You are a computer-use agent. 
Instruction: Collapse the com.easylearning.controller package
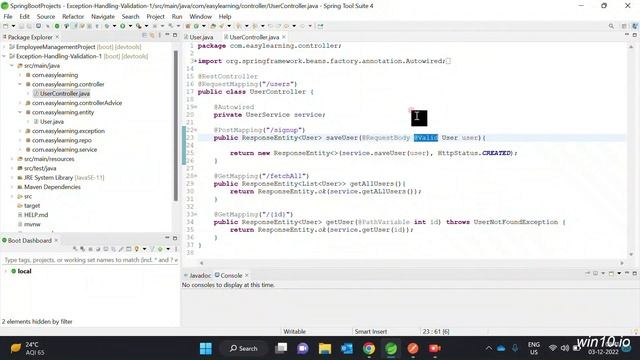[20, 84]
